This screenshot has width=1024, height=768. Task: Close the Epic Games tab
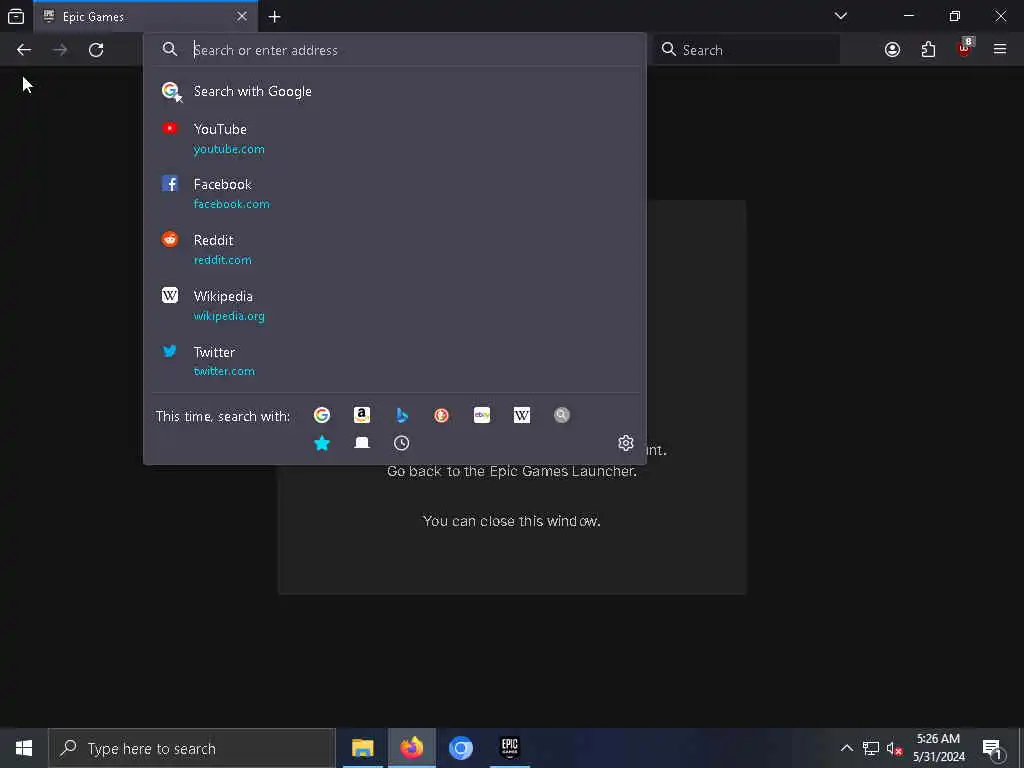click(242, 16)
